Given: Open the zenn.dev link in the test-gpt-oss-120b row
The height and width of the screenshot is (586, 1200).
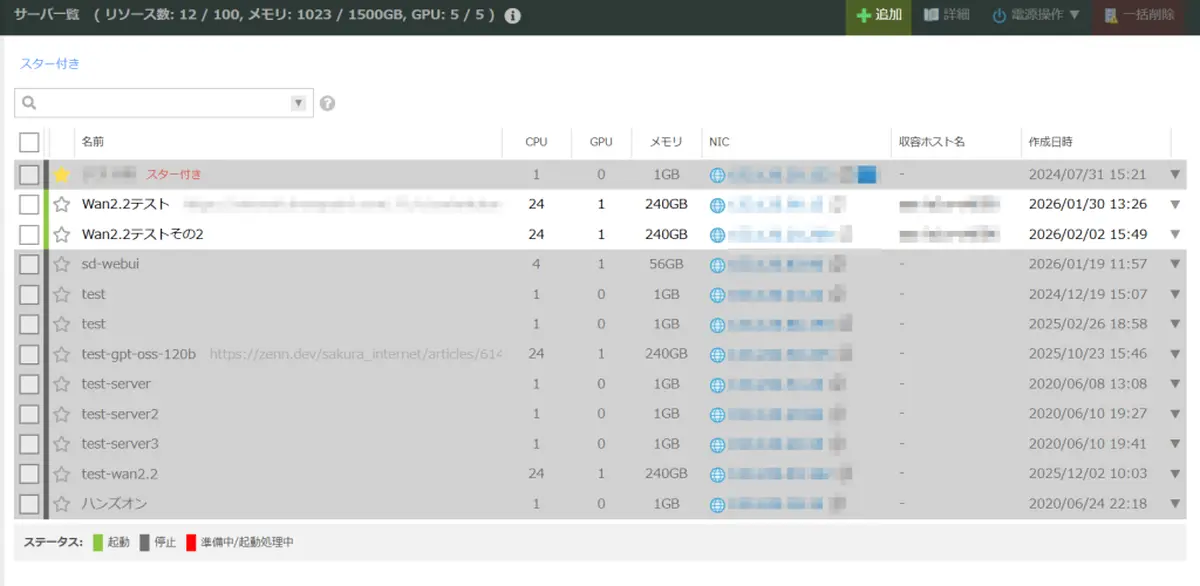Looking at the screenshot, I should [x=356, y=354].
